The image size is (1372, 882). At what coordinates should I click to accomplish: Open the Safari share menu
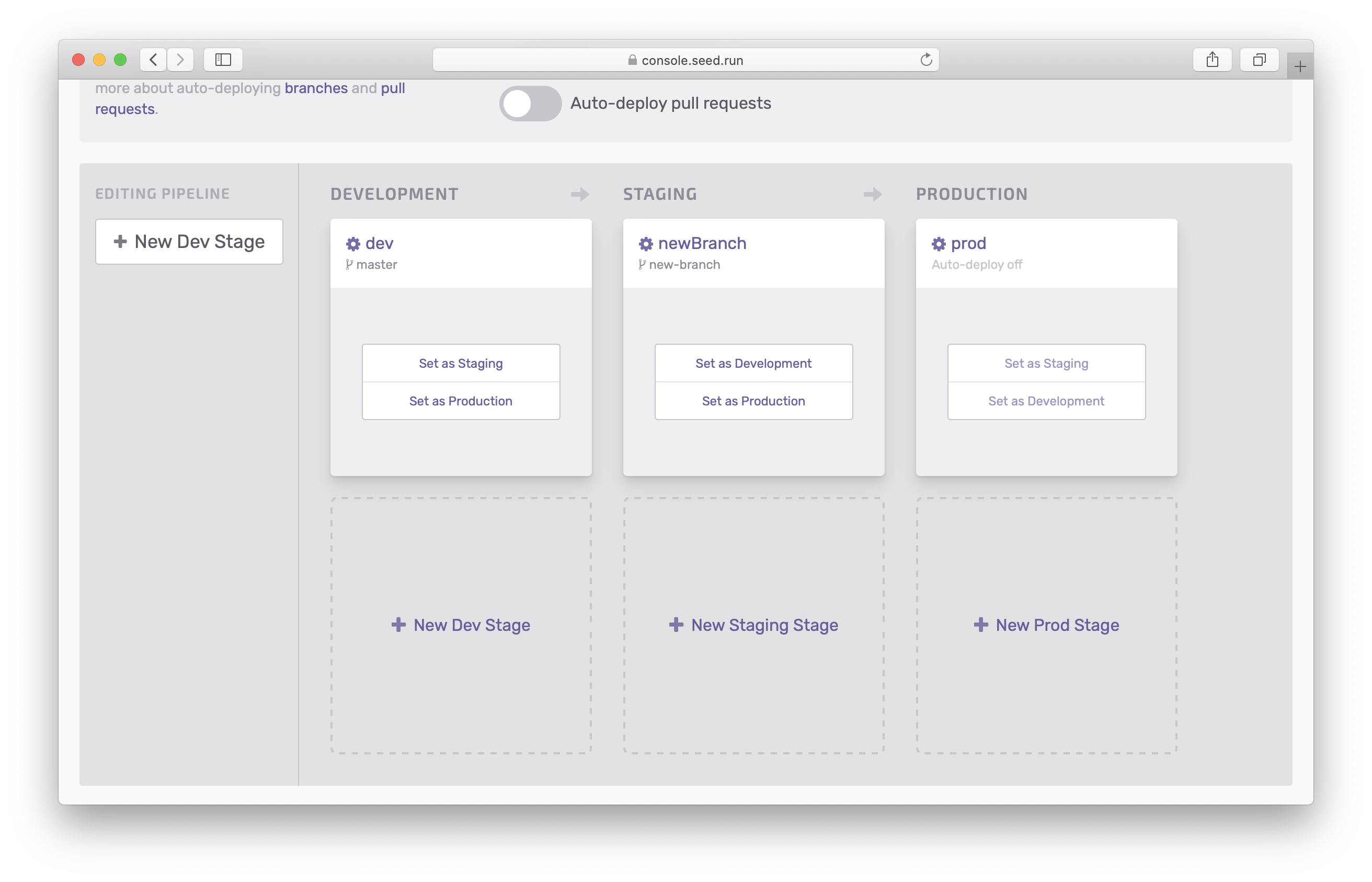(1213, 60)
